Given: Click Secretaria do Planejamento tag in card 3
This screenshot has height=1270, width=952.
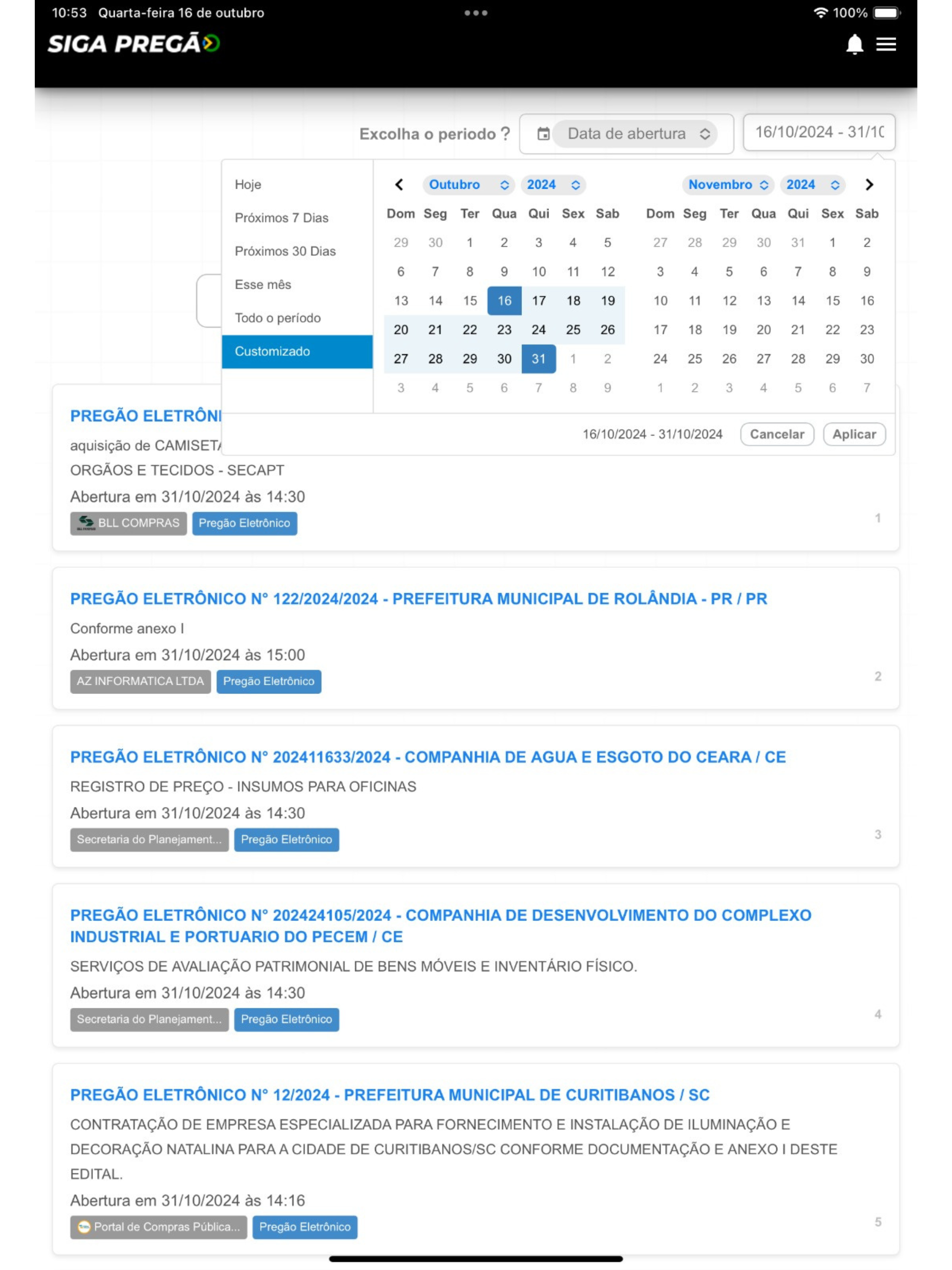Looking at the screenshot, I should coord(149,840).
